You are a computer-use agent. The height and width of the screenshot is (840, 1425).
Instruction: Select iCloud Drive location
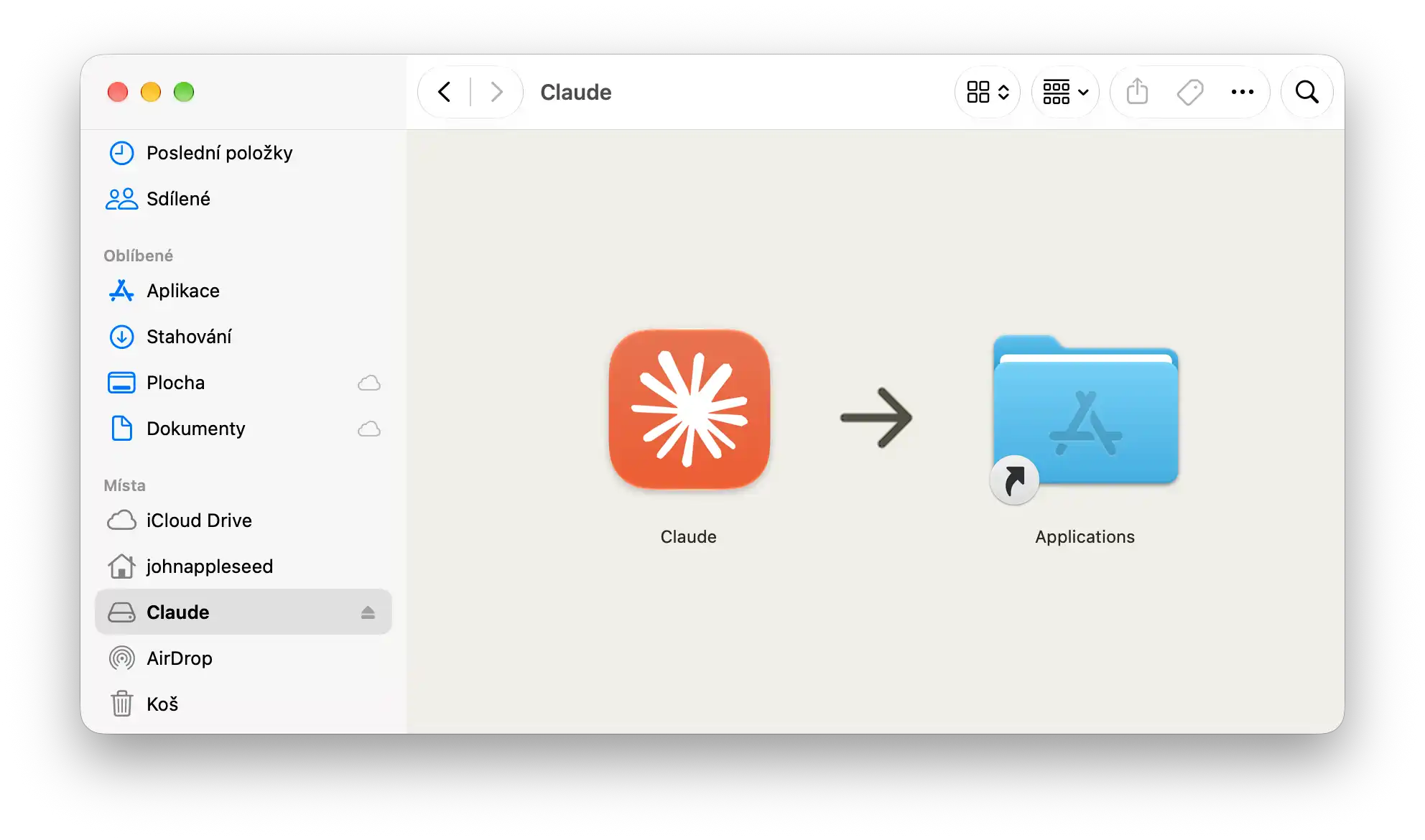pos(243,521)
